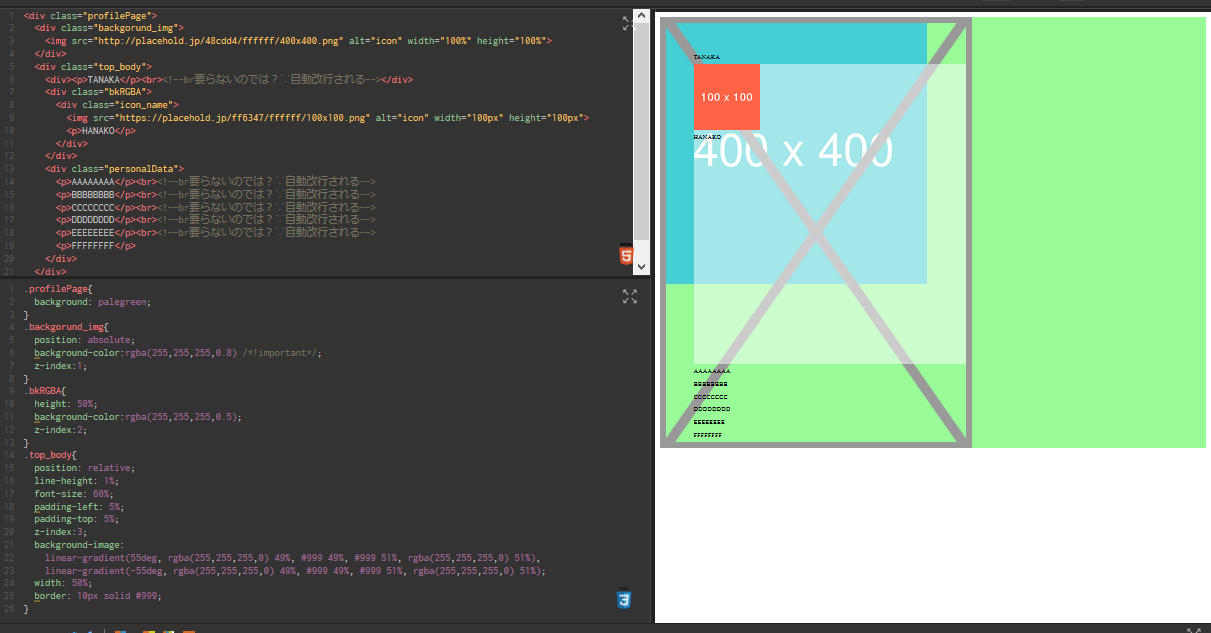Click 'position: relative;' in the CSS editor
This screenshot has height=633, width=1211.
pyautogui.click(x=84, y=468)
